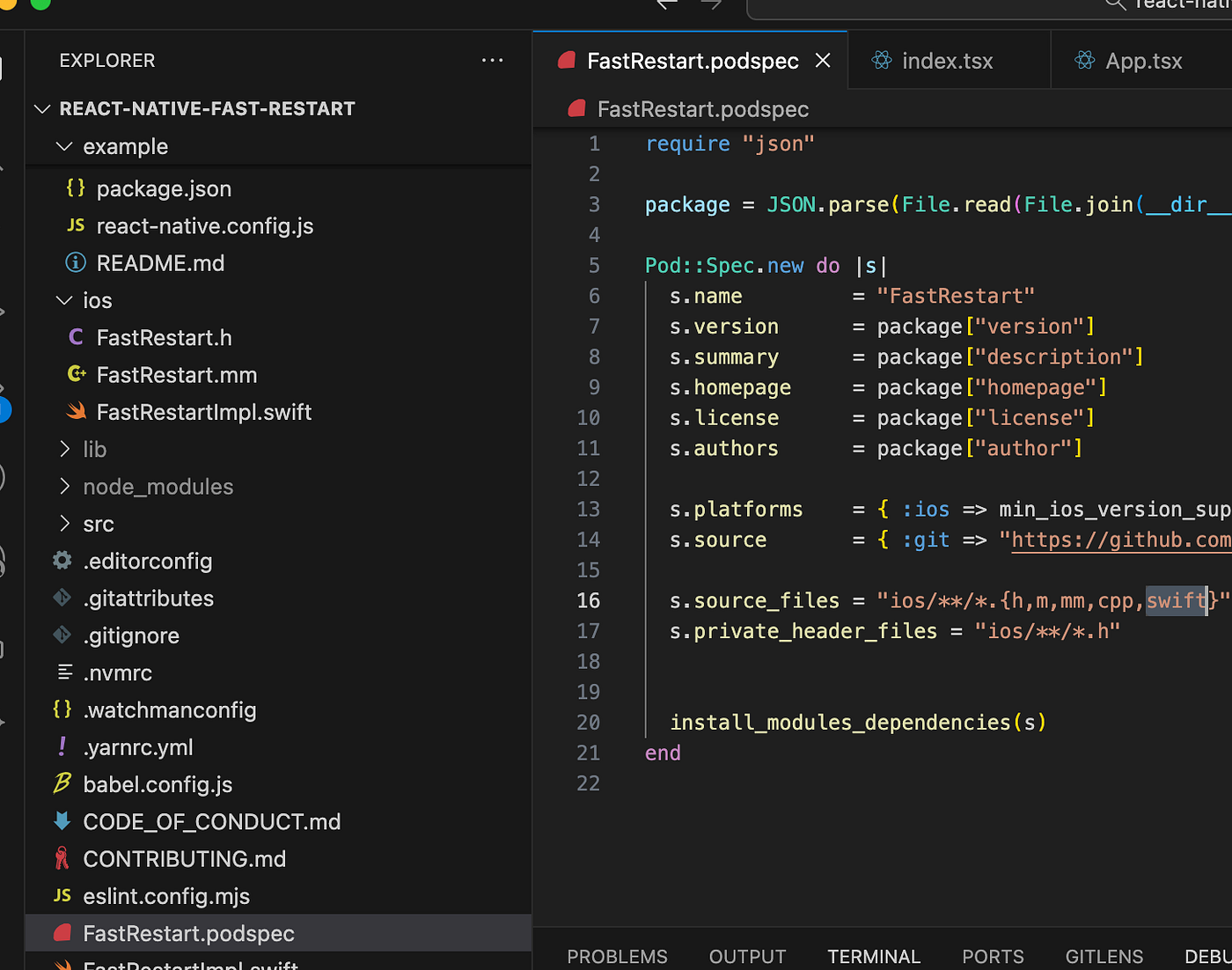The width and height of the screenshot is (1232, 970).
Task: Open the PROBLEMS panel tab
Action: [617, 956]
